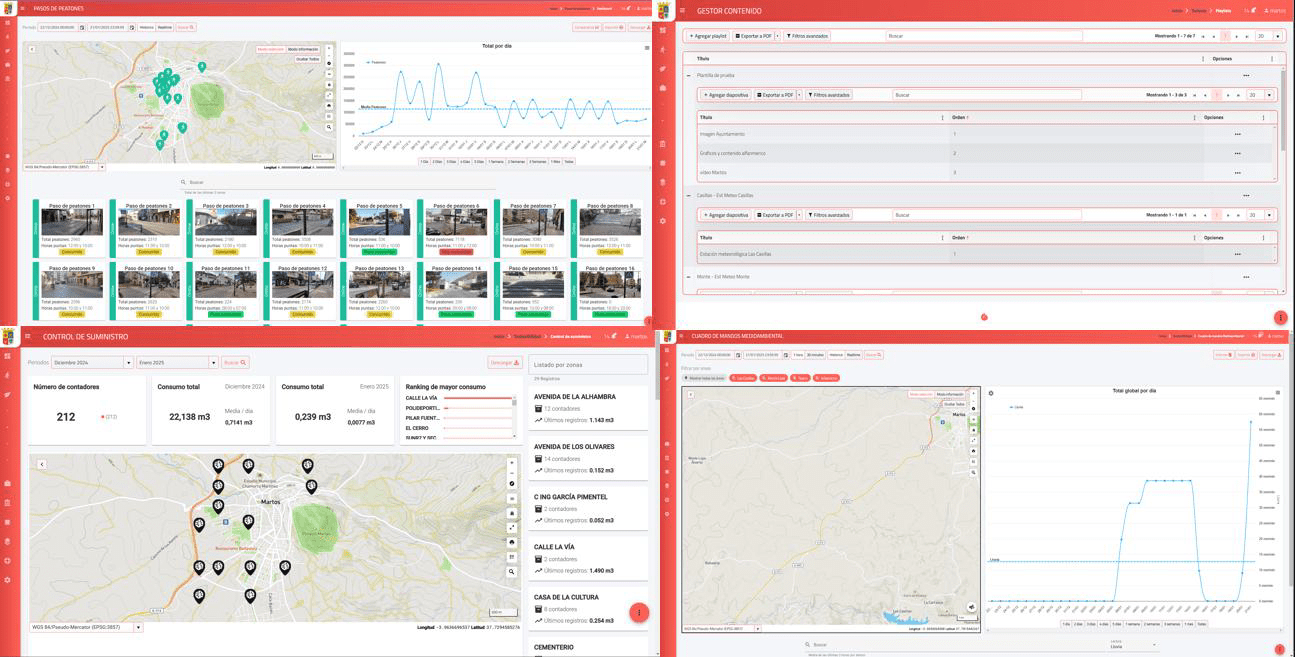The width and height of the screenshot is (1295, 657).
Task: Click the Agregar playlist button
Action: [x=708, y=36]
